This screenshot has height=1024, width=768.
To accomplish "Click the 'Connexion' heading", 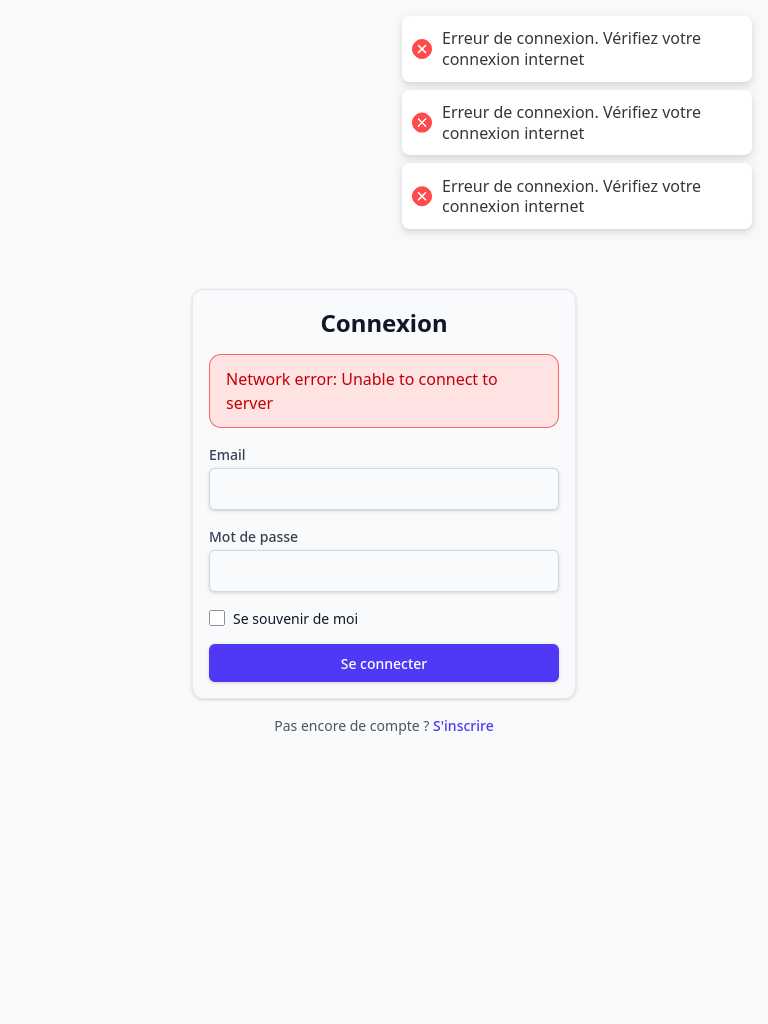I will [x=384, y=323].
